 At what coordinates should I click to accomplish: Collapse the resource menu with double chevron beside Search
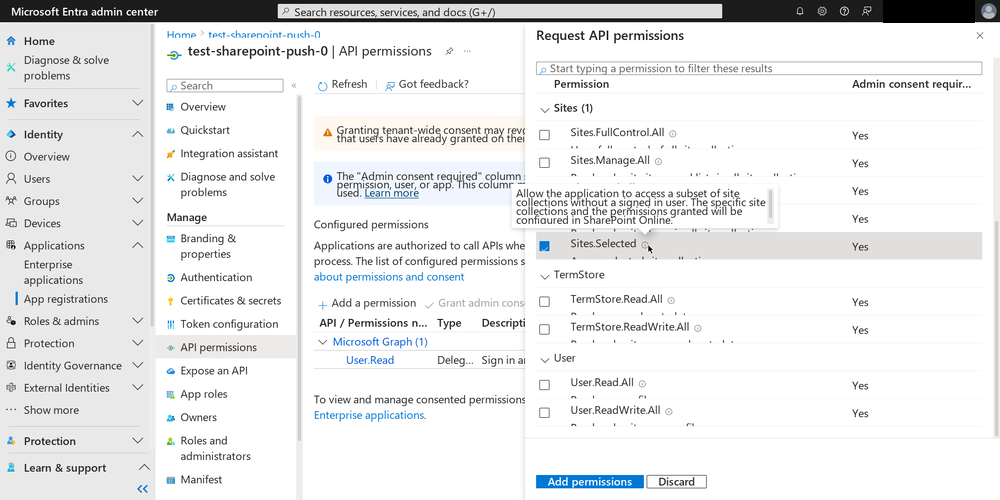coord(294,85)
